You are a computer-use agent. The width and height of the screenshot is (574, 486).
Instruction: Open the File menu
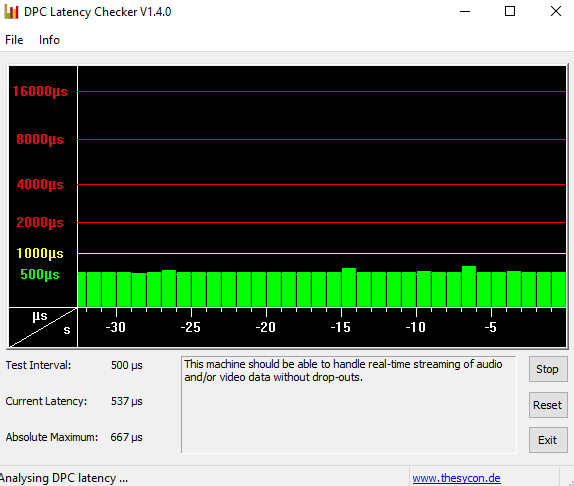[x=14, y=40]
